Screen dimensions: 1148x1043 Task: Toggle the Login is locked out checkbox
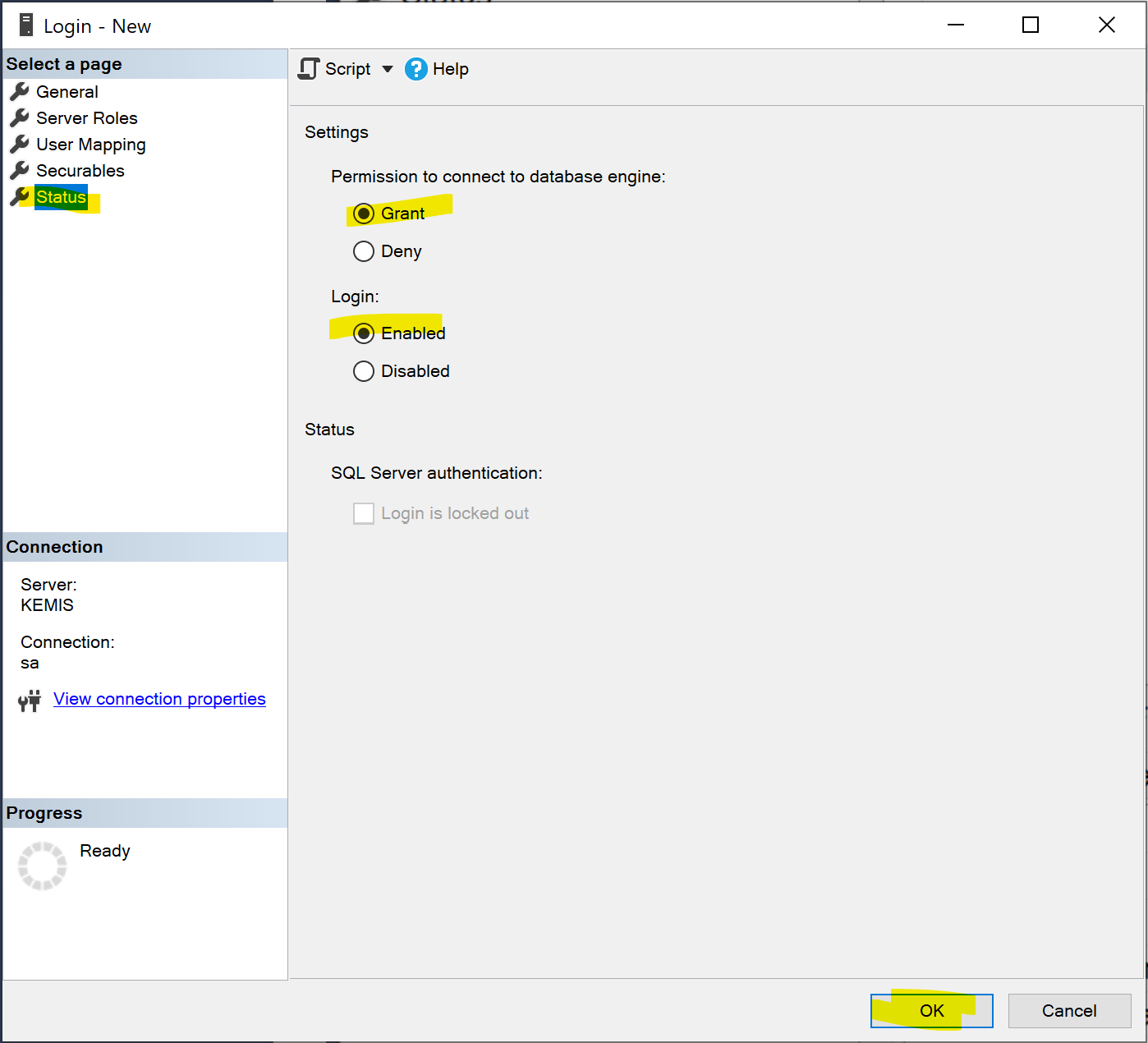364,513
